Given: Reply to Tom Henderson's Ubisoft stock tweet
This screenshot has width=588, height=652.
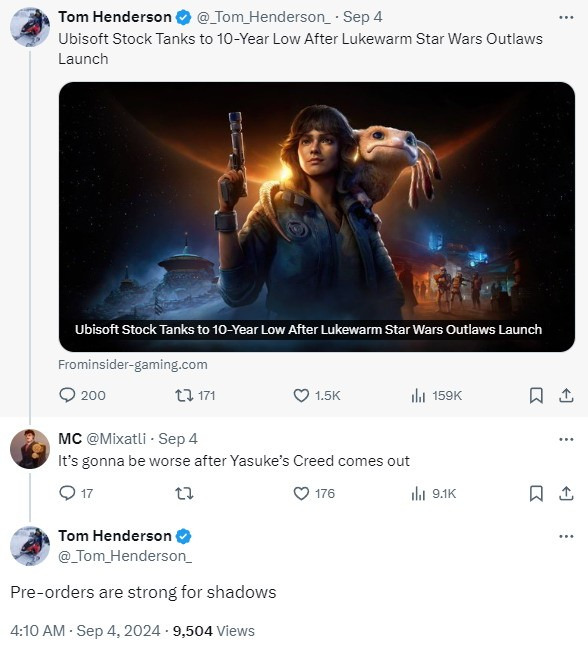Looking at the screenshot, I should pyautogui.click(x=82, y=395).
